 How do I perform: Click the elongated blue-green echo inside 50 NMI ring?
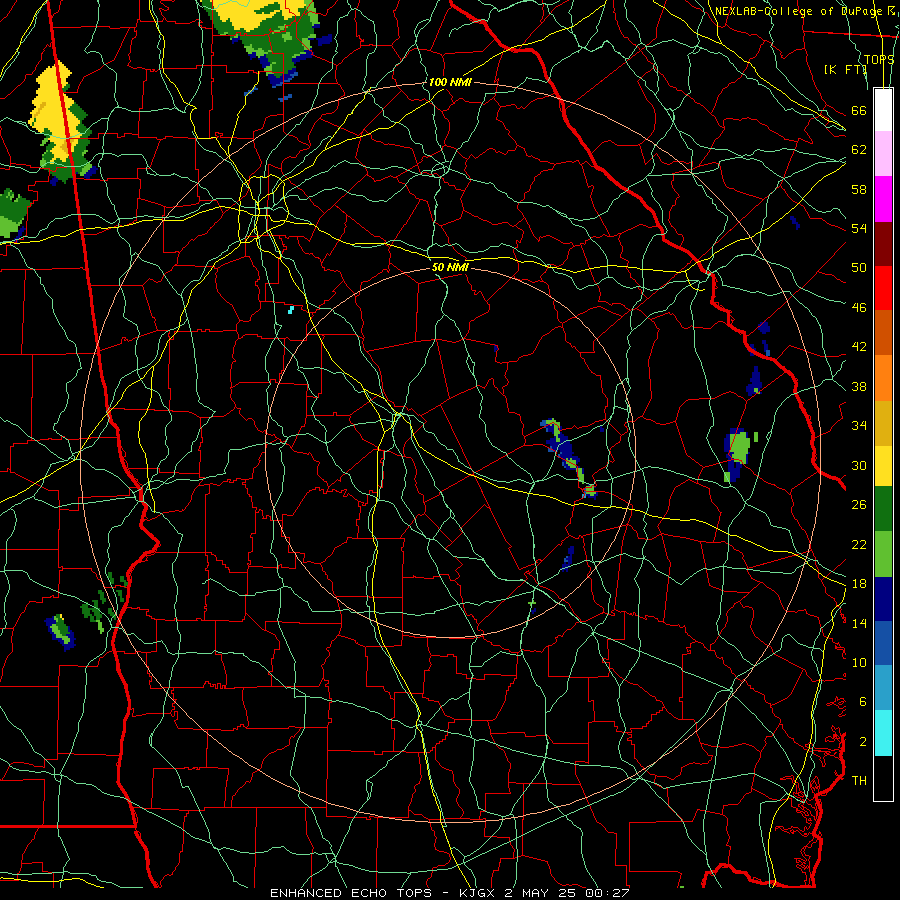(568, 457)
